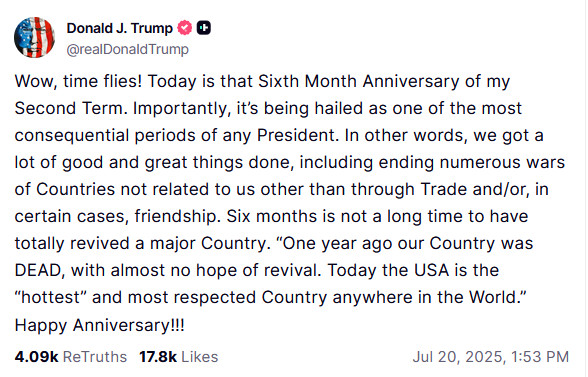Click the word Trade in post text
The height and width of the screenshot is (377, 588).
[x=444, y=189]
